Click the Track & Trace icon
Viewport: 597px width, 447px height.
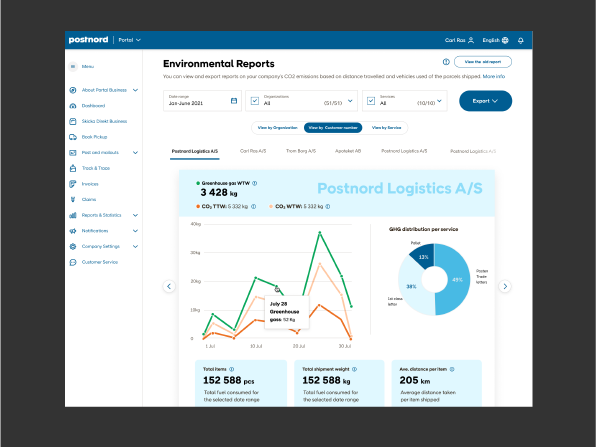tap(73, 168)
